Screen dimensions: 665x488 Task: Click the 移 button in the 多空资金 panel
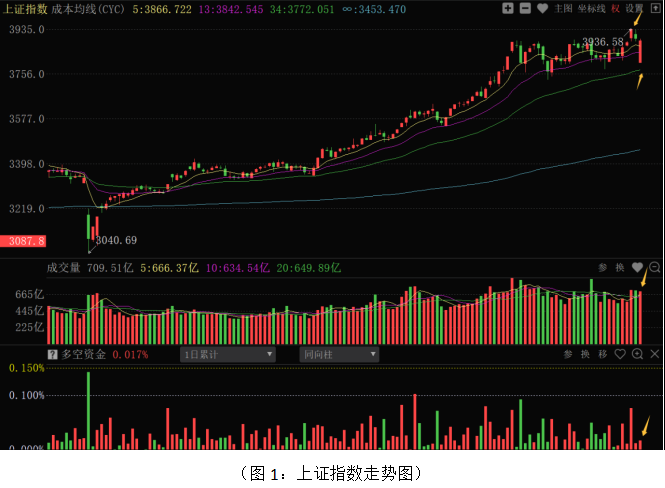pyautogui.click(x=602, y=355)
